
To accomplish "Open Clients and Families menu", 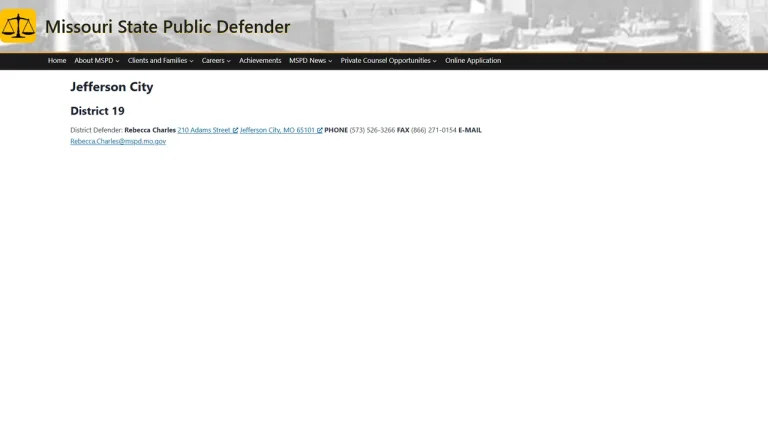I will coord(157,61).
